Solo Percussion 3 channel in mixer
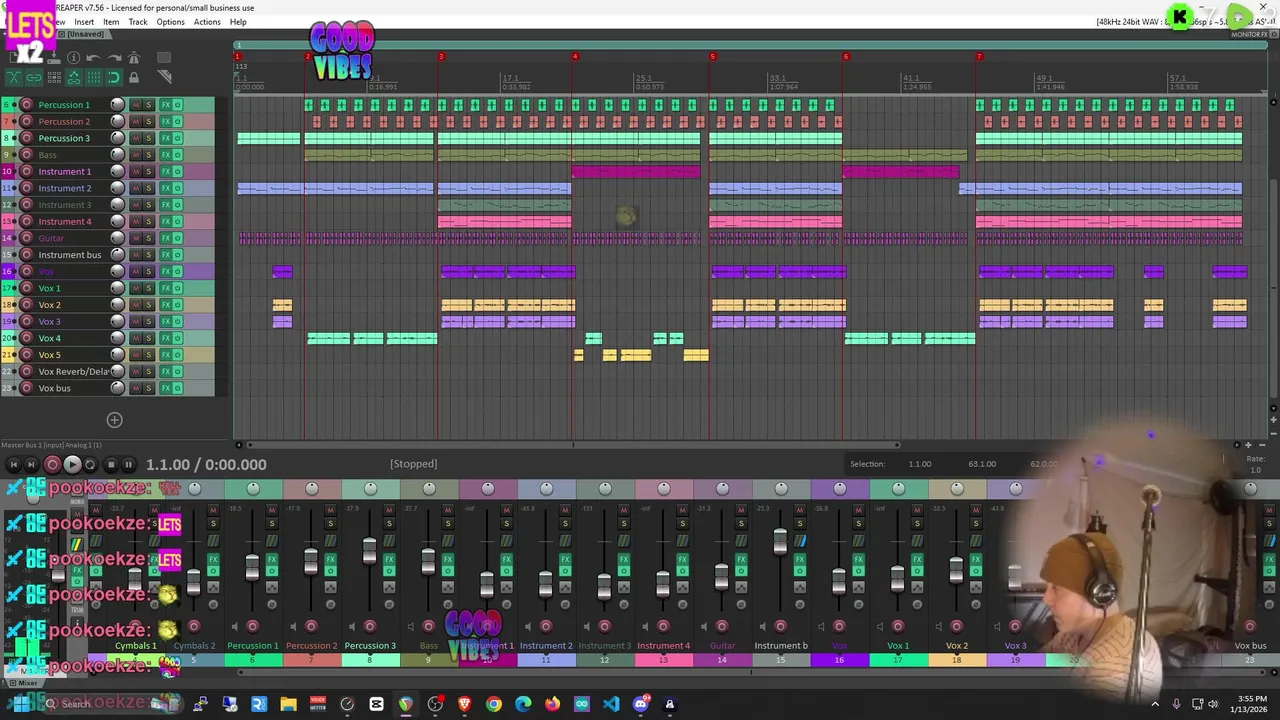 [389, 524]
